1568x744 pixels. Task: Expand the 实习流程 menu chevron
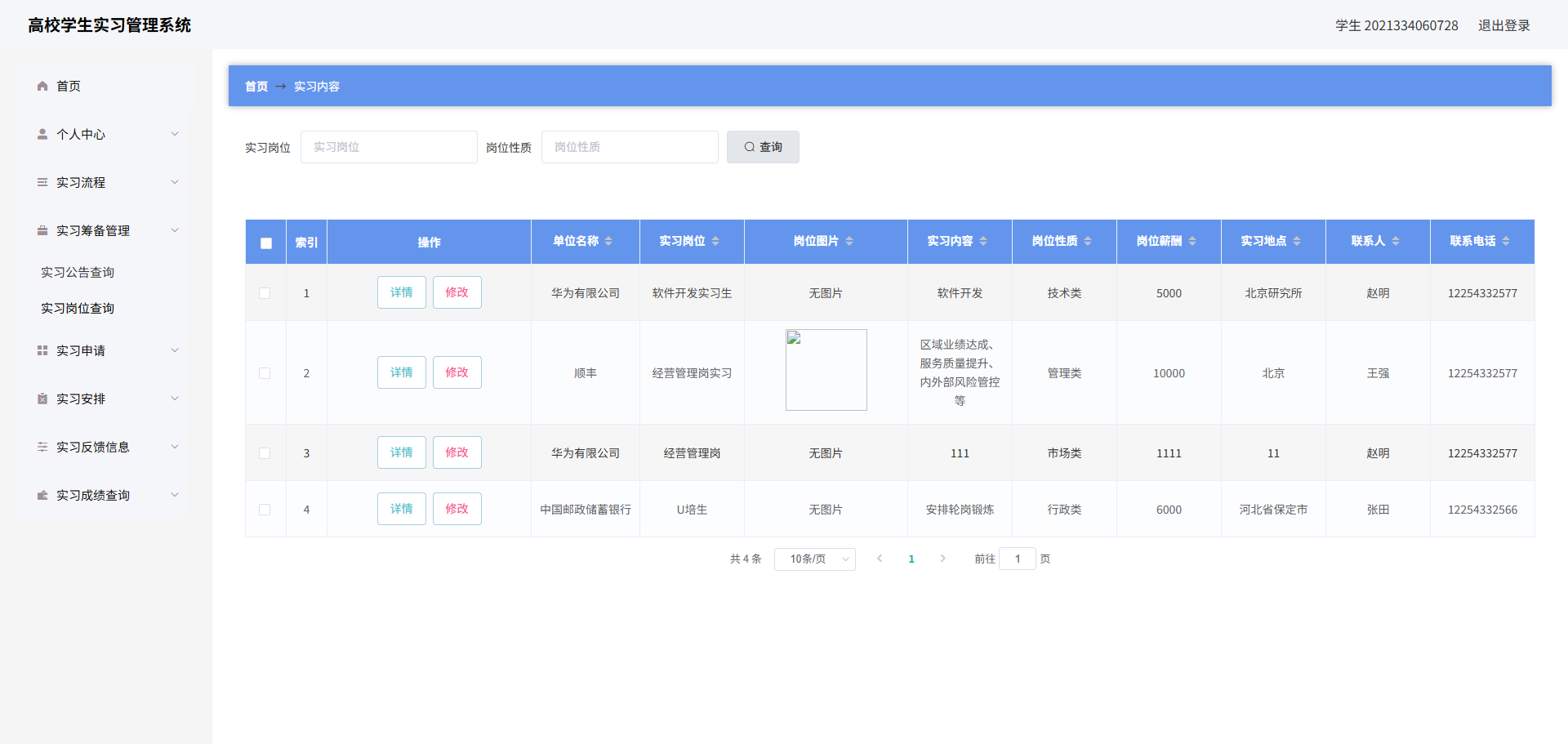coord(175,182)
